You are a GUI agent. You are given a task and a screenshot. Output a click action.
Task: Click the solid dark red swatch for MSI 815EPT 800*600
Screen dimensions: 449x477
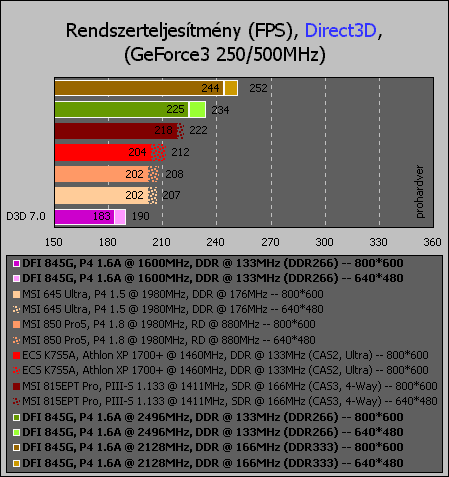point(16,386)
